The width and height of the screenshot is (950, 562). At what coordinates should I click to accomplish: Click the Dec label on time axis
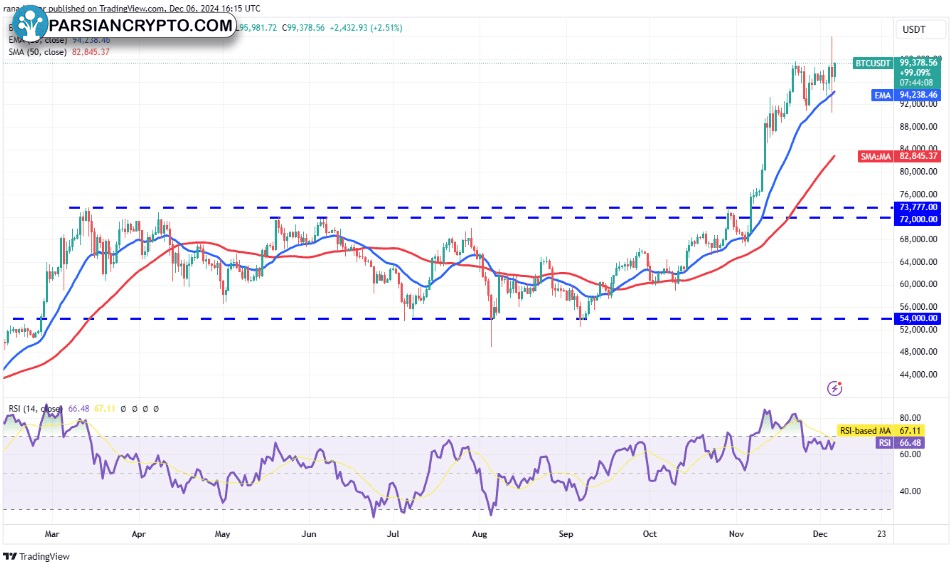point(820,534)
